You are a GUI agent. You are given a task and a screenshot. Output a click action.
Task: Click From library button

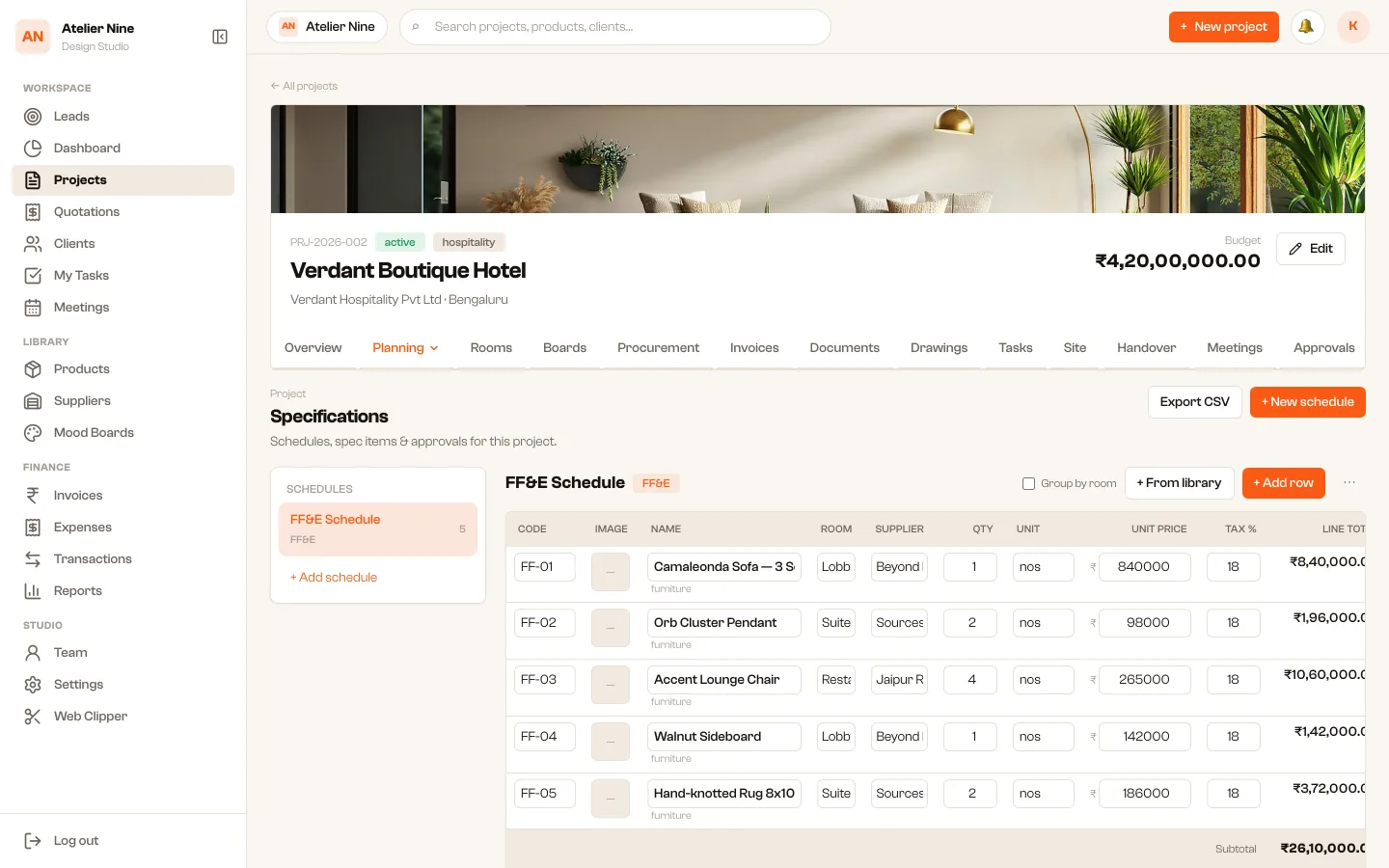(1179, 483)
